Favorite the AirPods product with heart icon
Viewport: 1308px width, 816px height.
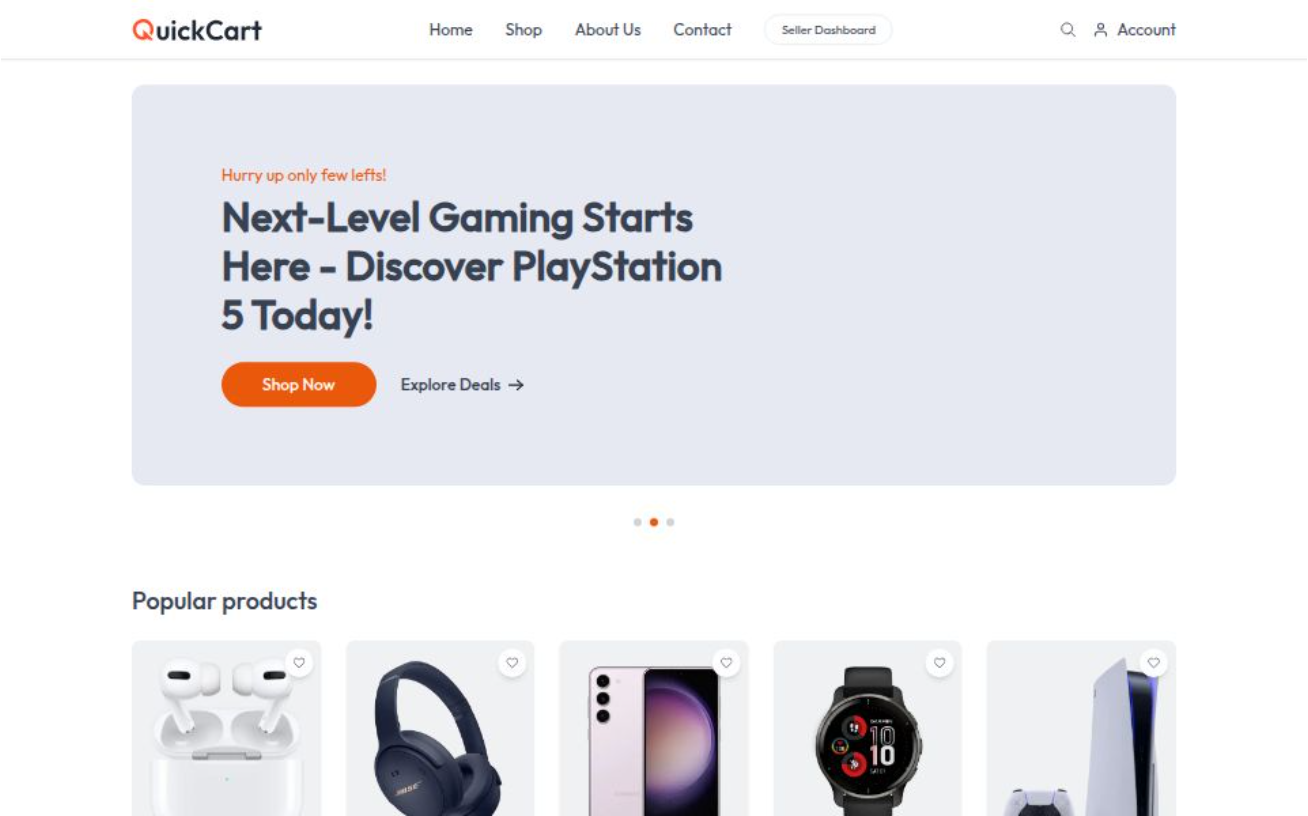(298, 662)
